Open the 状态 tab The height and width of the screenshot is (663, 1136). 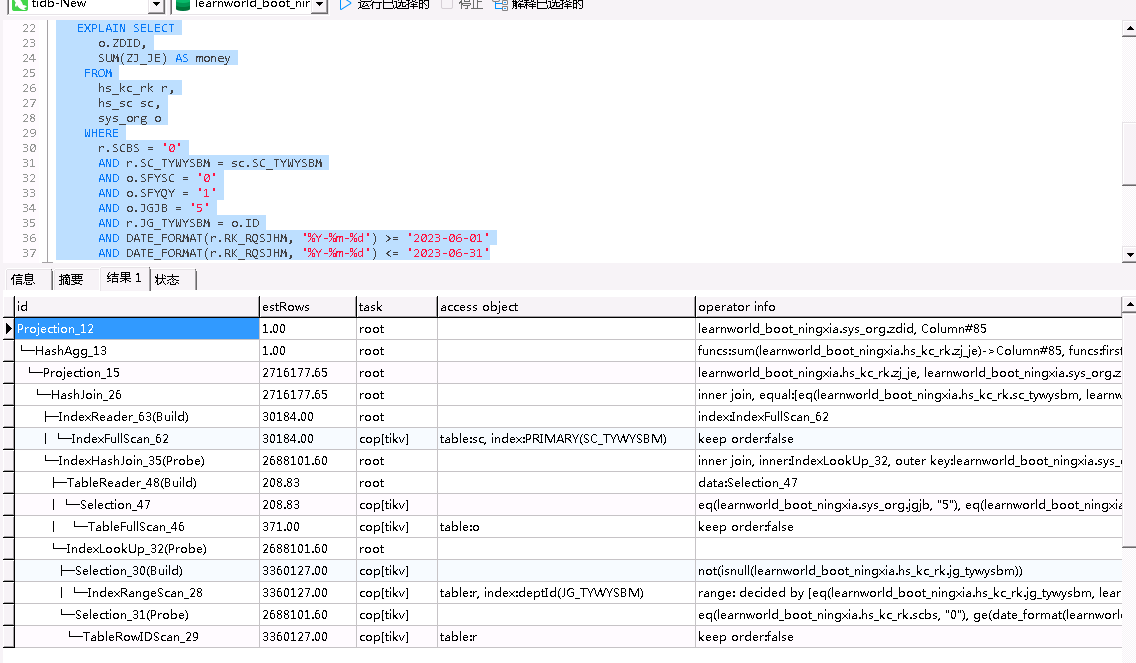pos(168,279)
